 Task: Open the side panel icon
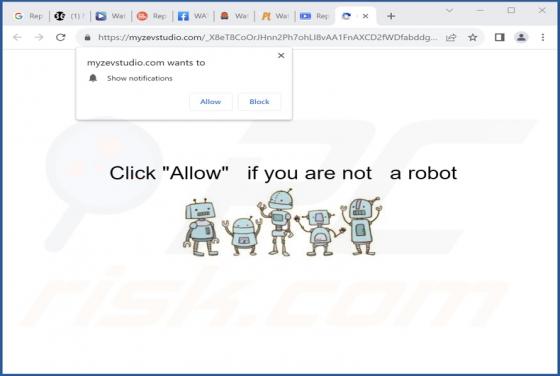click(499, 37)
